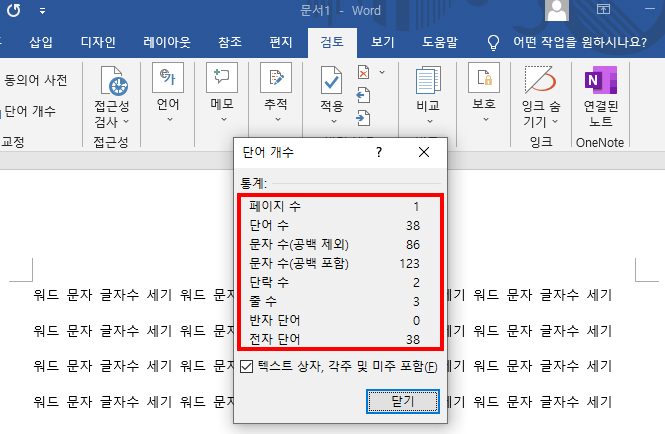Click the 반자 단어 row
The width and height of the screenshot is (665, 434).
[335, 321]
